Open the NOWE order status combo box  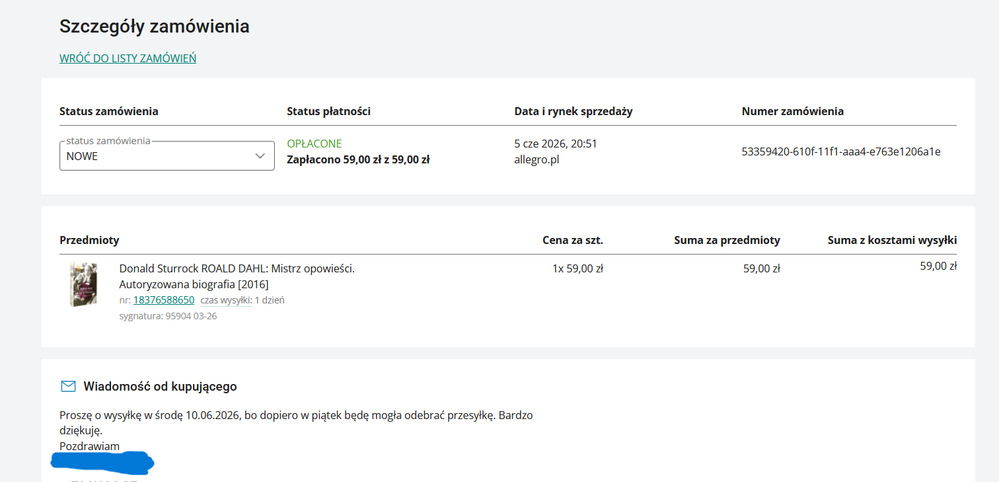[x=167, y=156]
